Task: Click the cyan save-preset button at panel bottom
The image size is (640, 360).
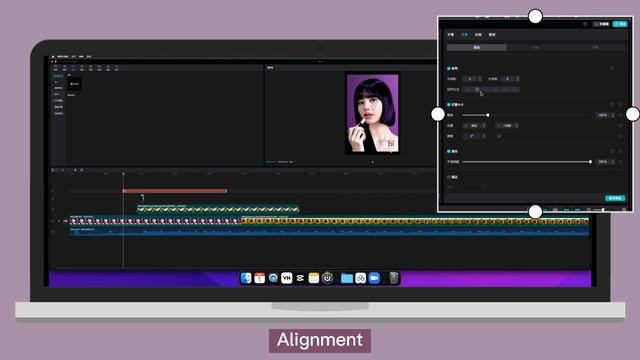Action: click(x=615, y=198)
